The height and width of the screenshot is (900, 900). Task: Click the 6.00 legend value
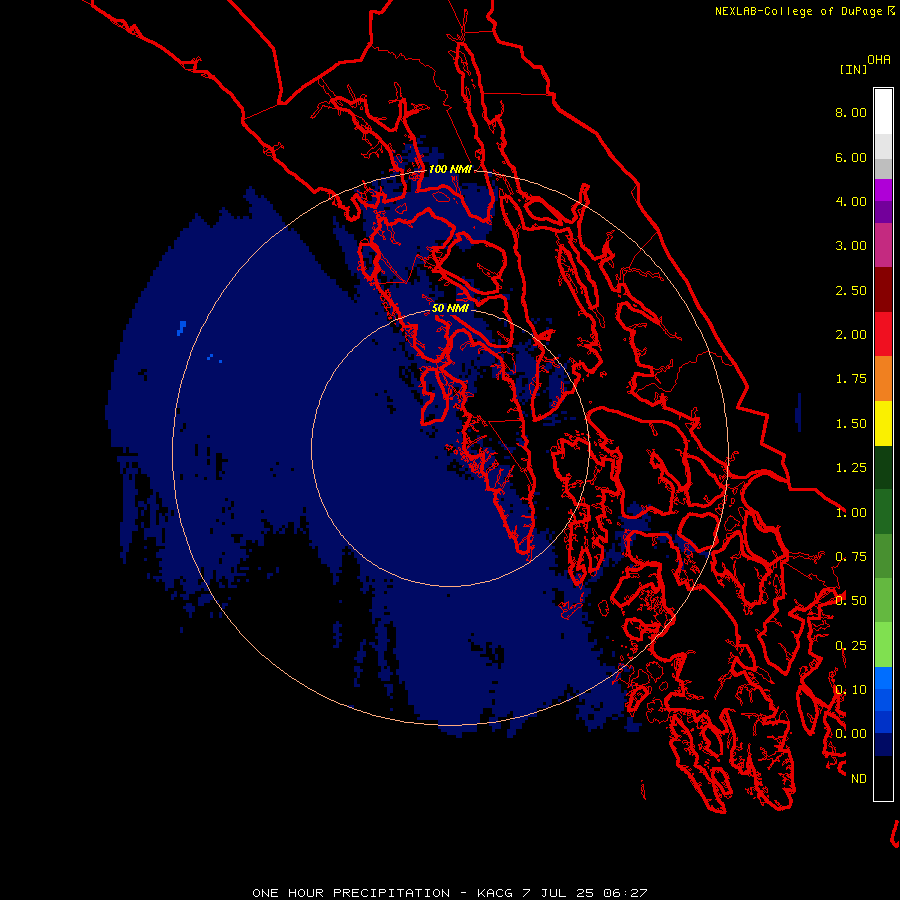click(x=851, y=157)
